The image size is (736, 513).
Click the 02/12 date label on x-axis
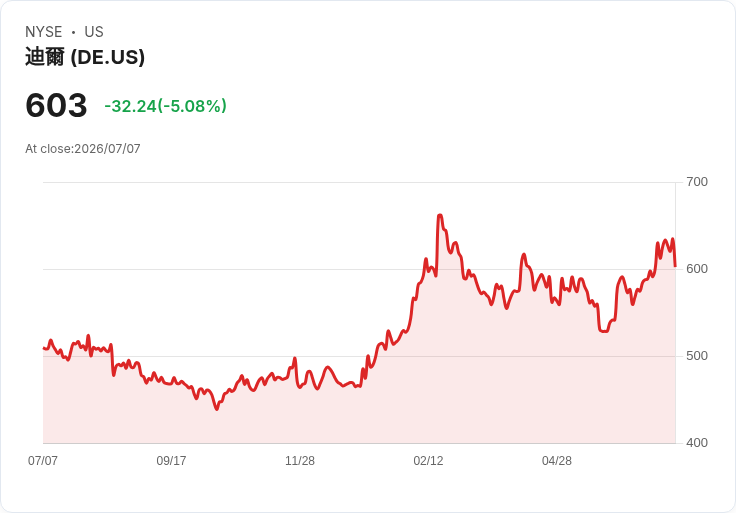[428, 461]
